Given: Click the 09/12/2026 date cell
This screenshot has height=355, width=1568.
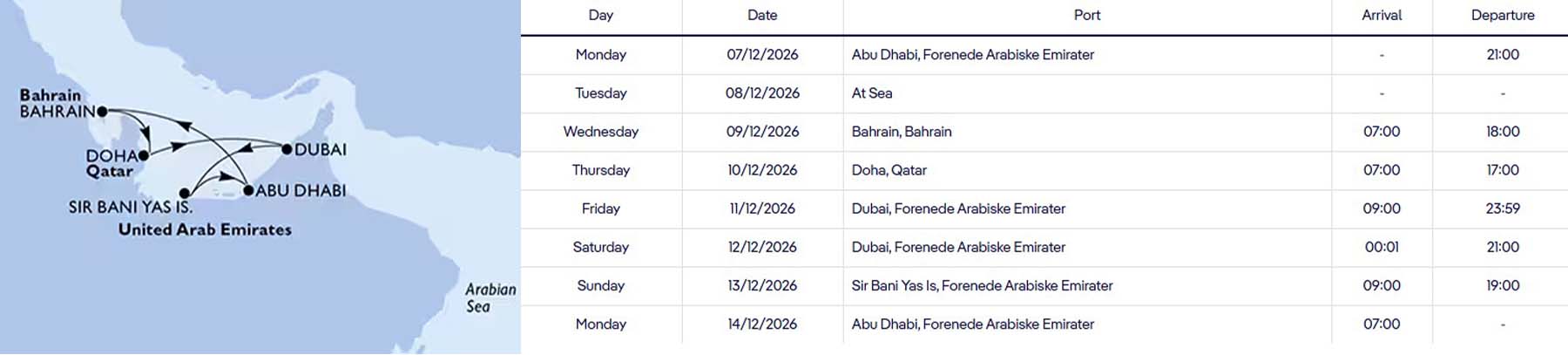Looking at the screenshot, I should click(762, 132).
